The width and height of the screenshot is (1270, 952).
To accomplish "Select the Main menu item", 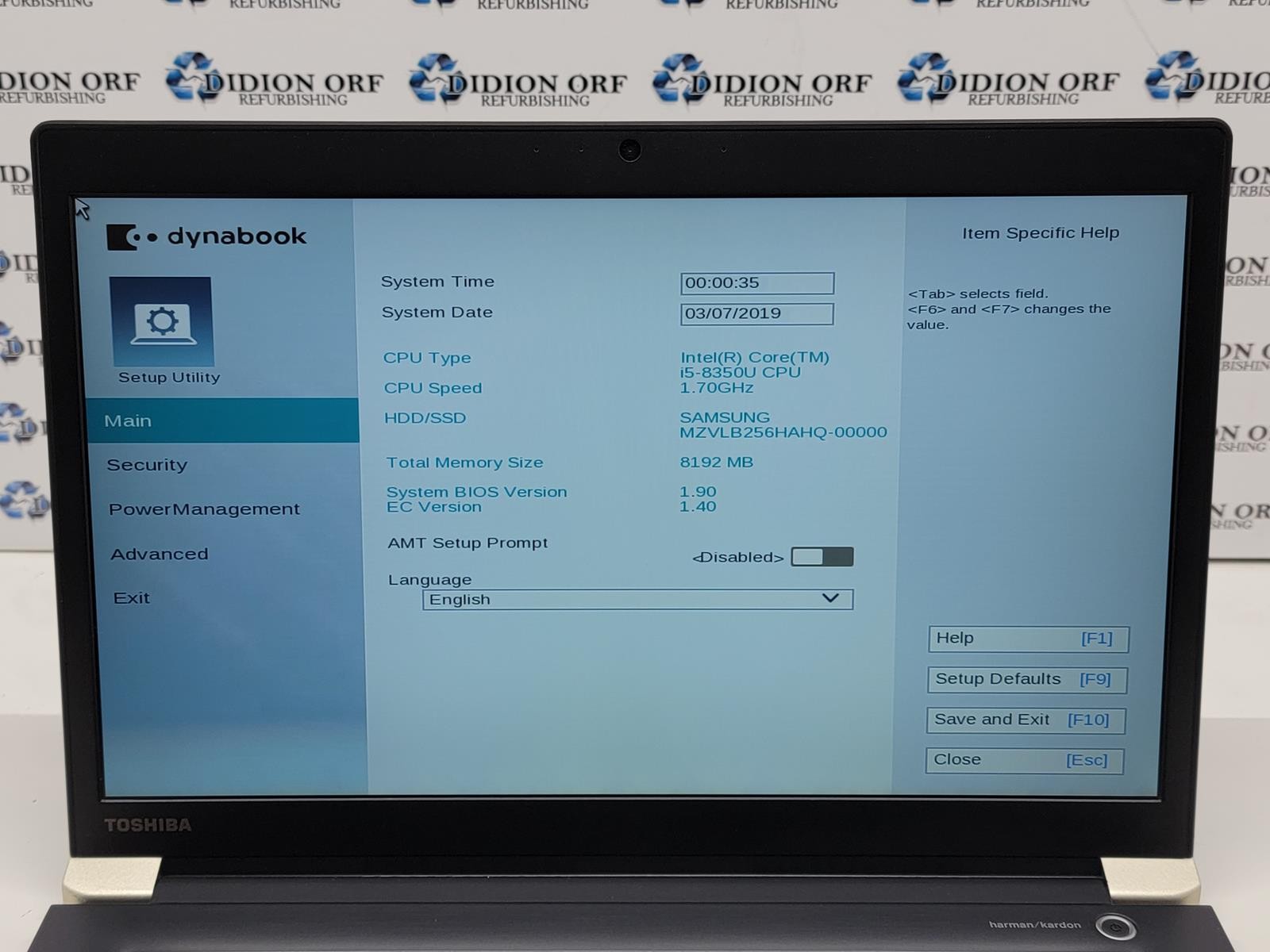I will [222, 420].
